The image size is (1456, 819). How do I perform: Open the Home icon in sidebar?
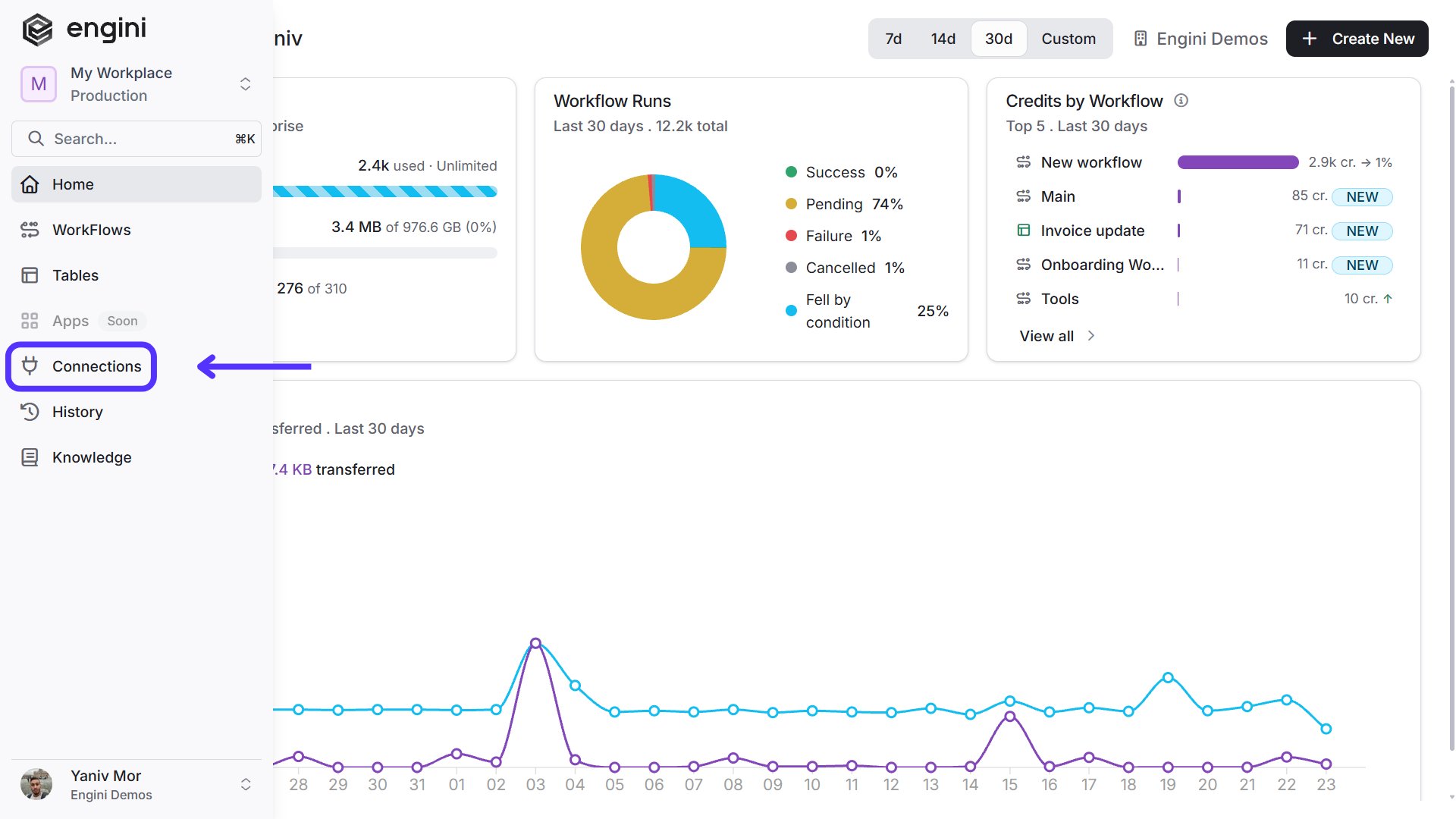(x=30, y=184)
